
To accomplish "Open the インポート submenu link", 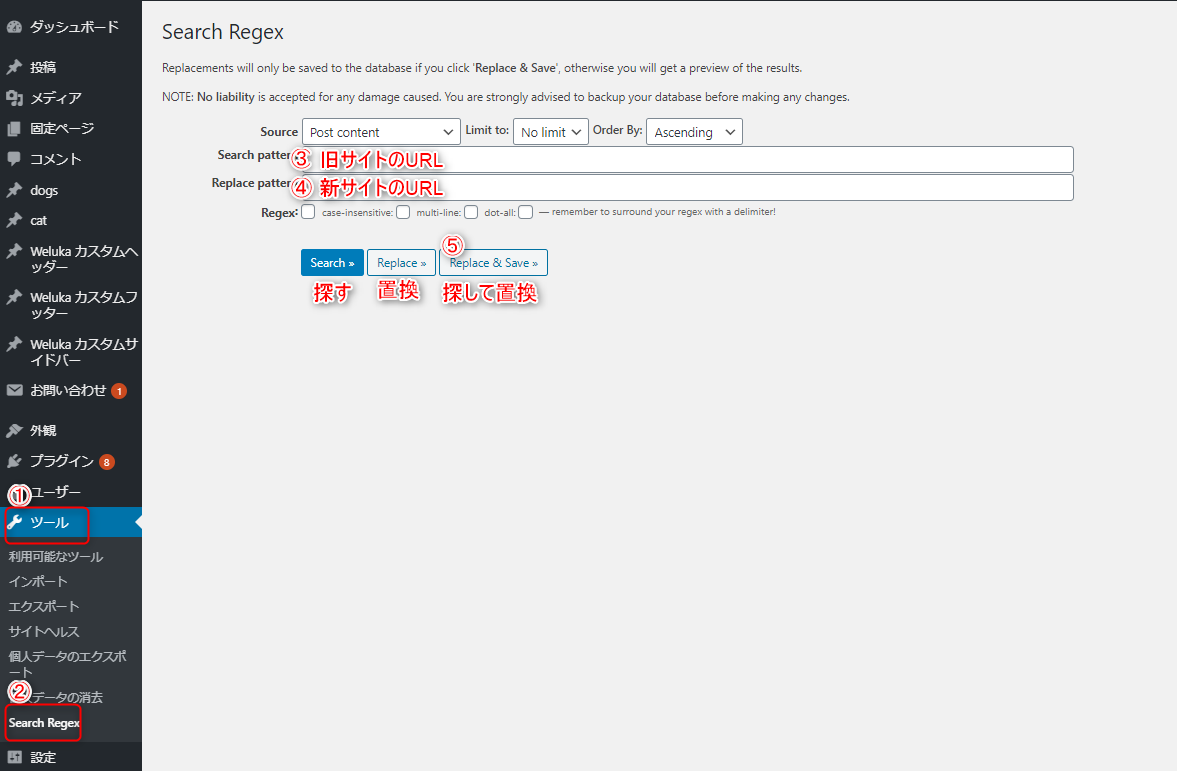I will (38, 581).
